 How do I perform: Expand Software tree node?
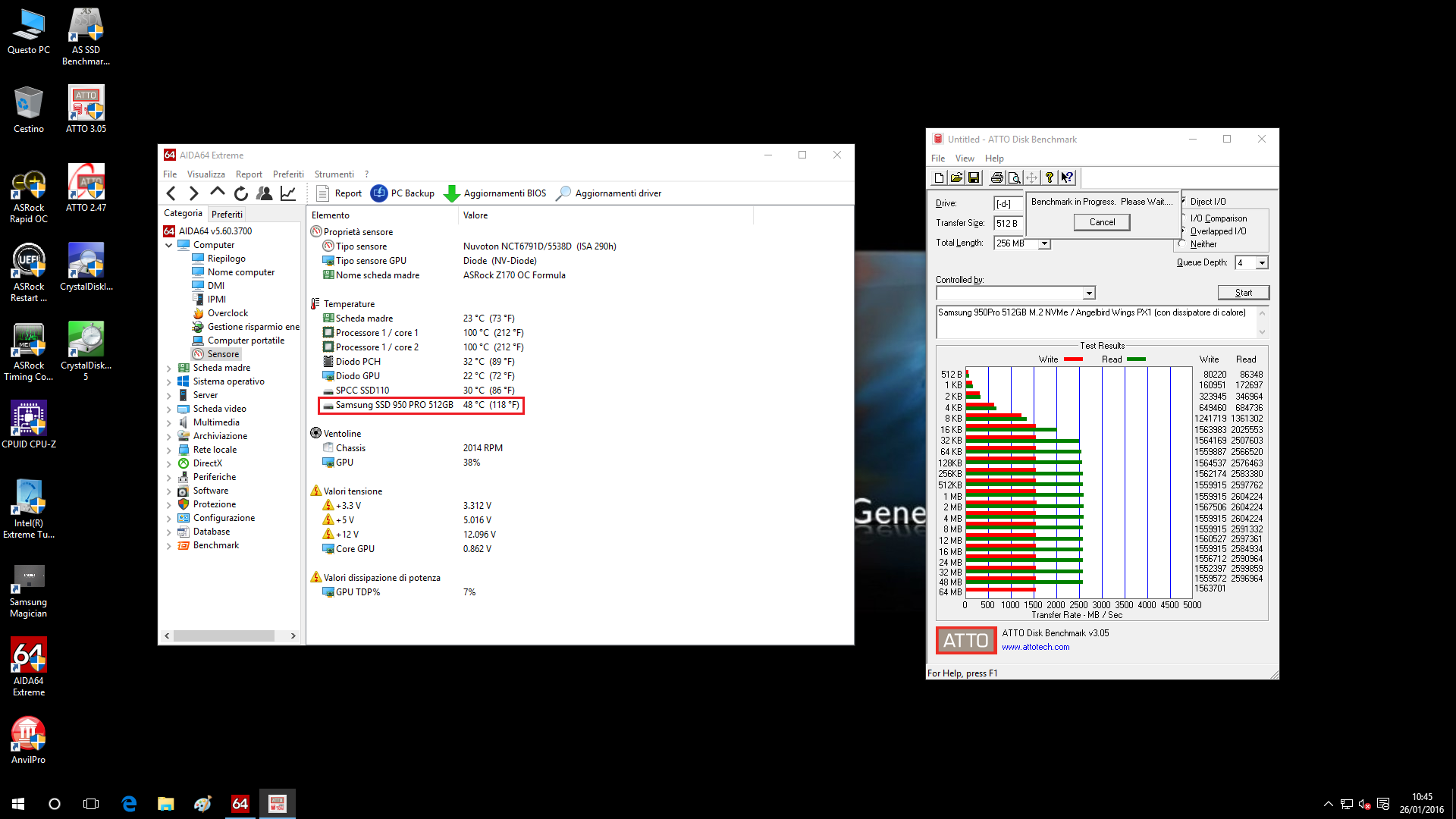click(168, 491)
